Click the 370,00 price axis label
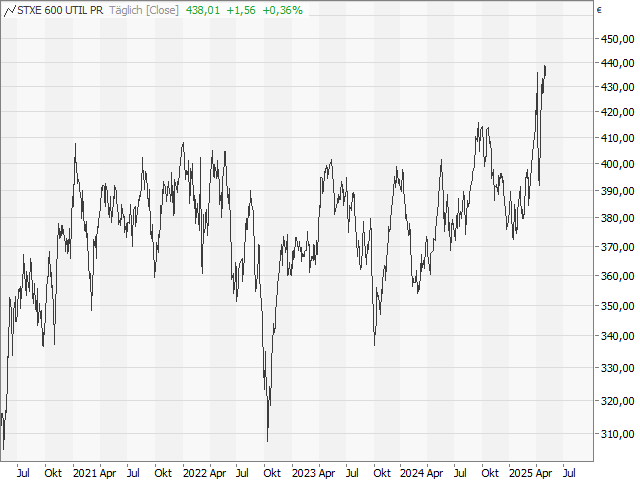 618,247
